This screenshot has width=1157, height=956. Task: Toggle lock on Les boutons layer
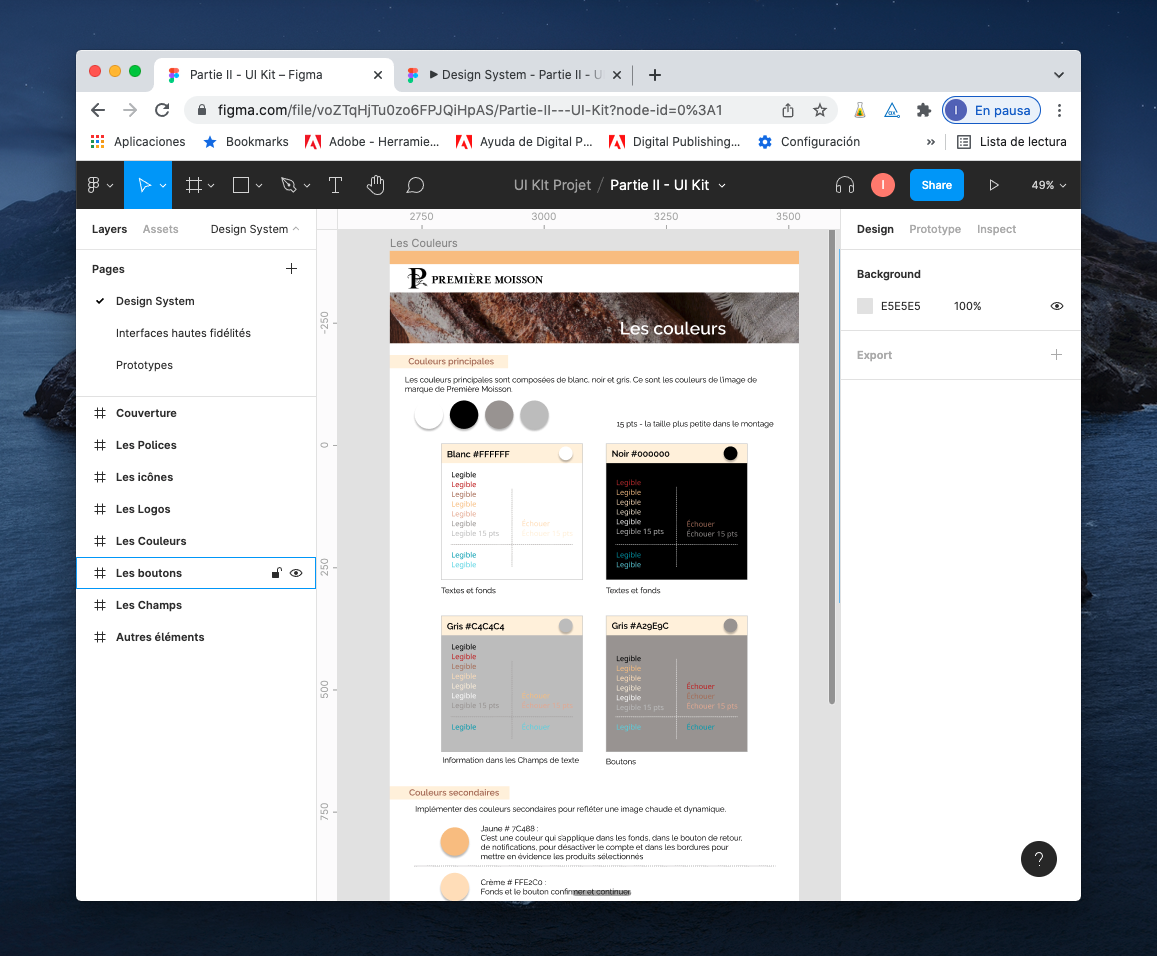[277, 573]
